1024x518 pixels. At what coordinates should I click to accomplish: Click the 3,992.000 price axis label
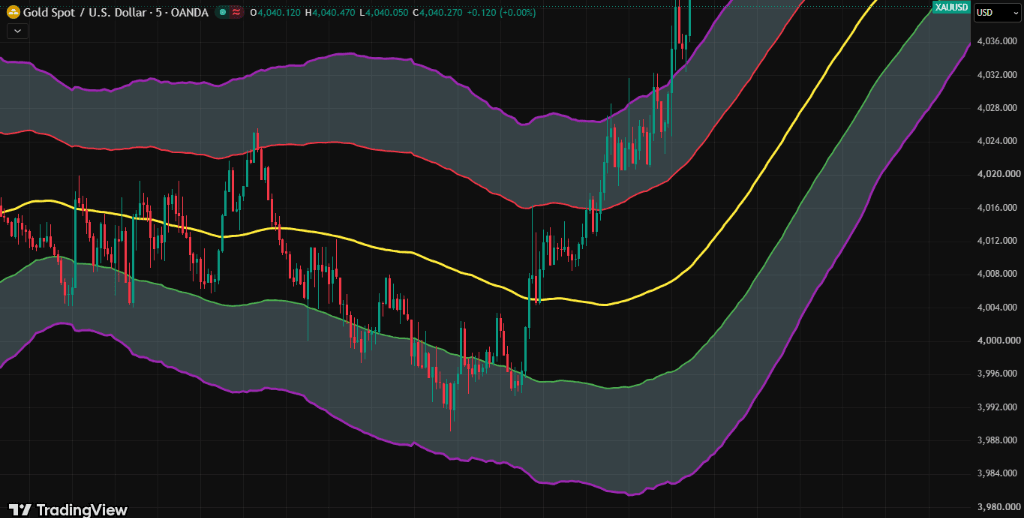click(997, 407)
